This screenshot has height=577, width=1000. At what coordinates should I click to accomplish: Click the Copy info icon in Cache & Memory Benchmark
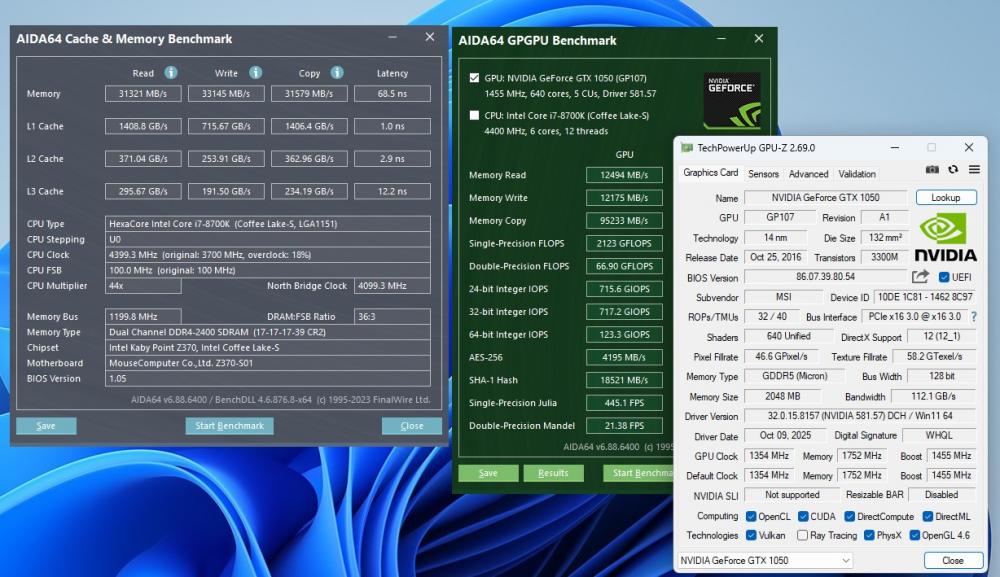(x=337, y=73)
